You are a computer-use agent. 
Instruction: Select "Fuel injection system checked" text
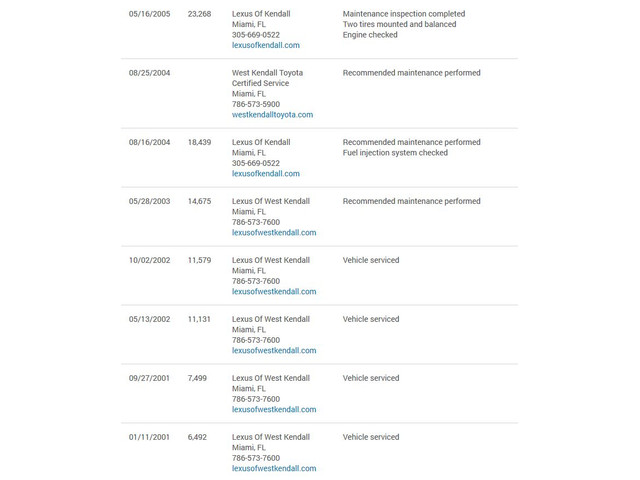395,153
